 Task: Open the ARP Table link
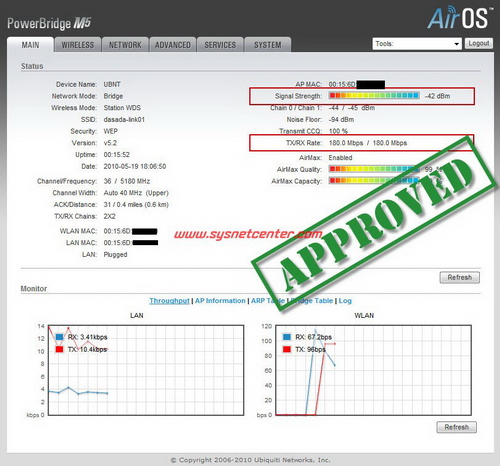click(x=268, y=301)
